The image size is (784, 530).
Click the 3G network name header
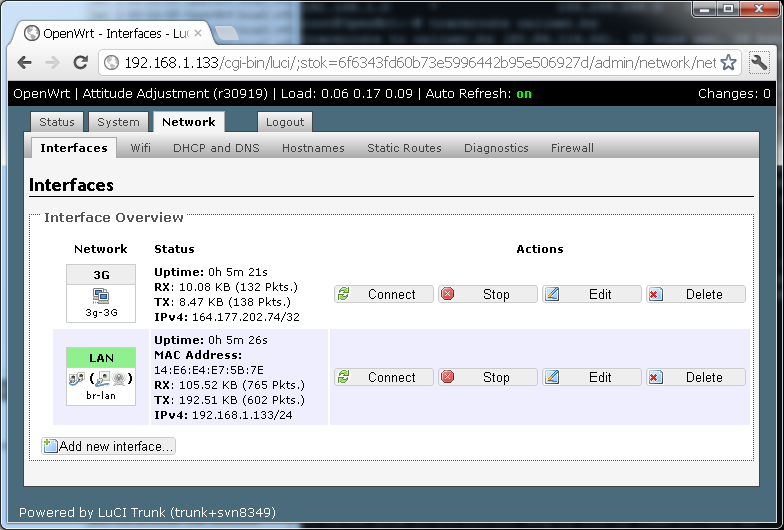click(101, 275)
